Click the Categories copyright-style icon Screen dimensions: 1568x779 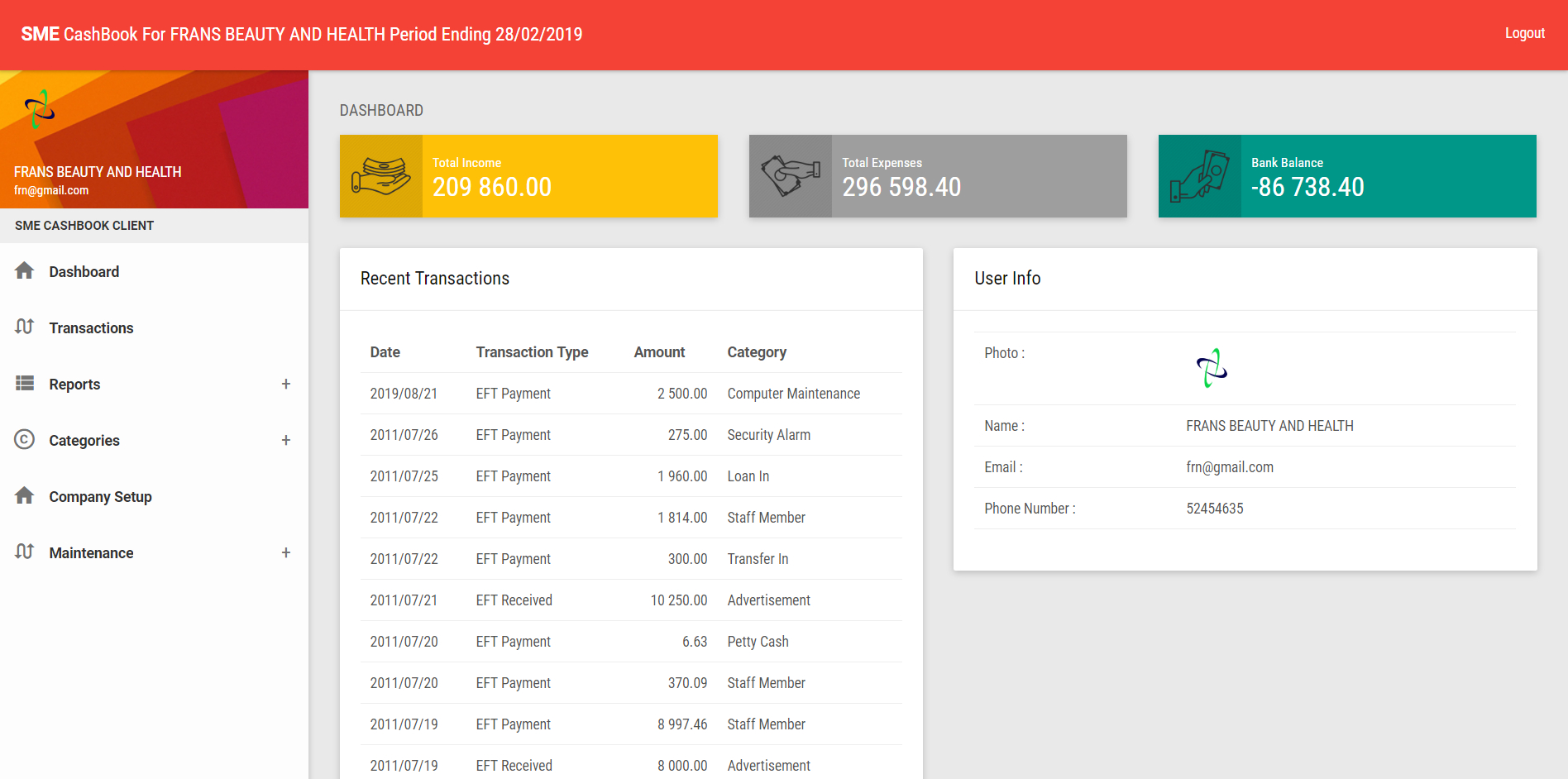[25, 439]
